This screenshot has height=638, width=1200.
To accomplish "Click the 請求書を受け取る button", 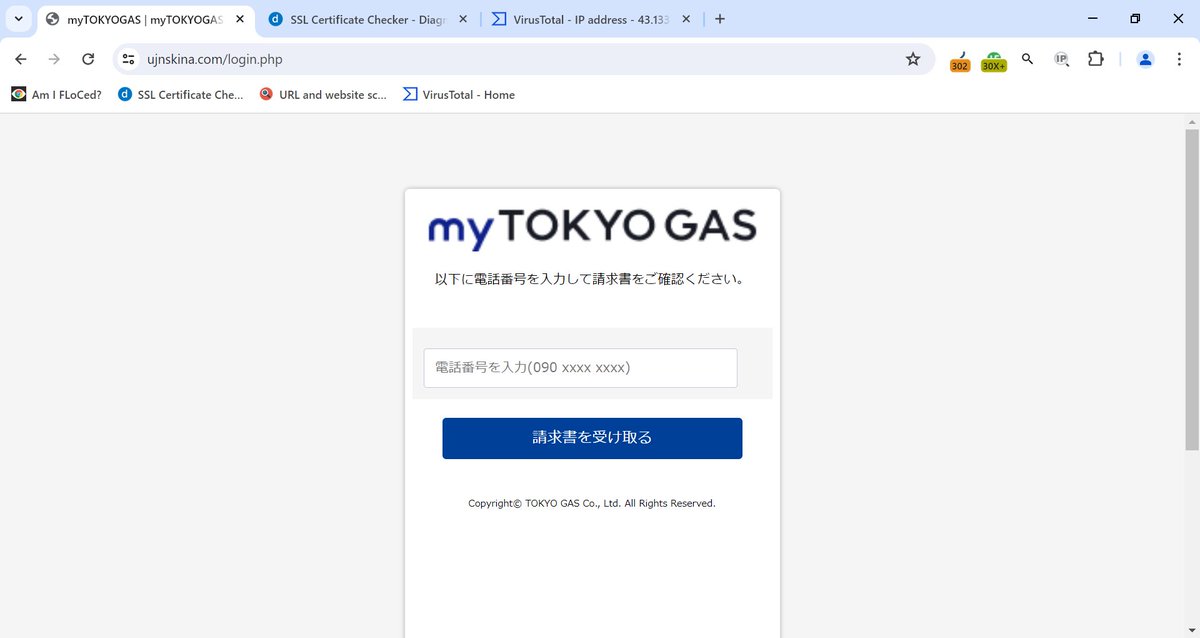I will click(592, 438).
